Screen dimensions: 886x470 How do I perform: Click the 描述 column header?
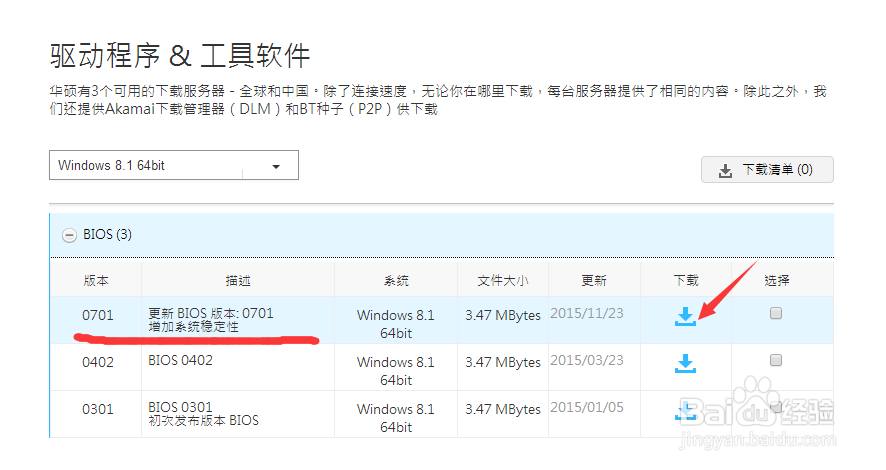[238, 280]
